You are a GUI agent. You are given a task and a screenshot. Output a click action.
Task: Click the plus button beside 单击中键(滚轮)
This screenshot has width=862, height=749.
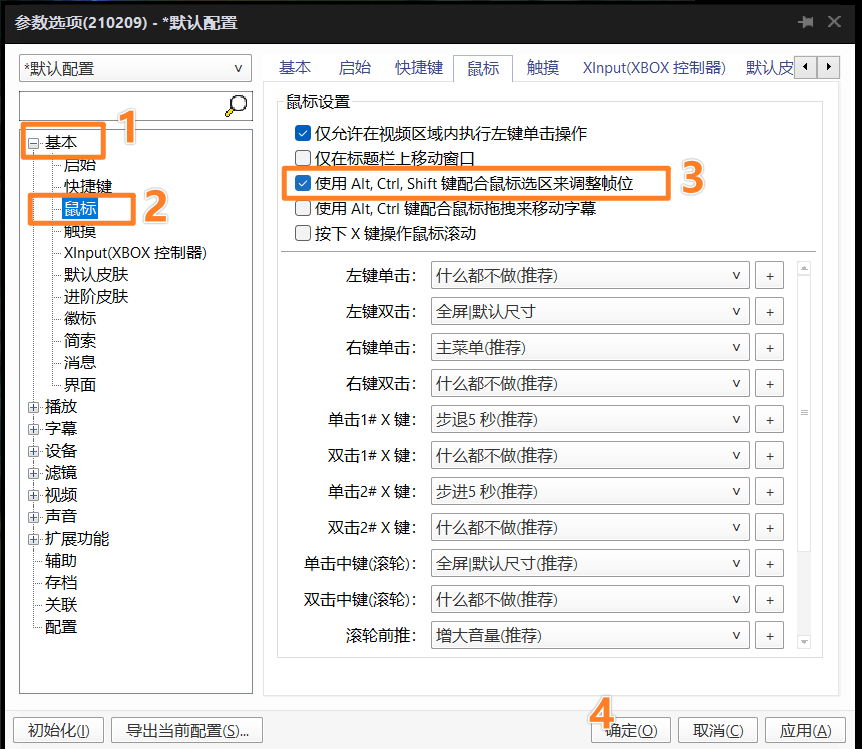(769, 564)
